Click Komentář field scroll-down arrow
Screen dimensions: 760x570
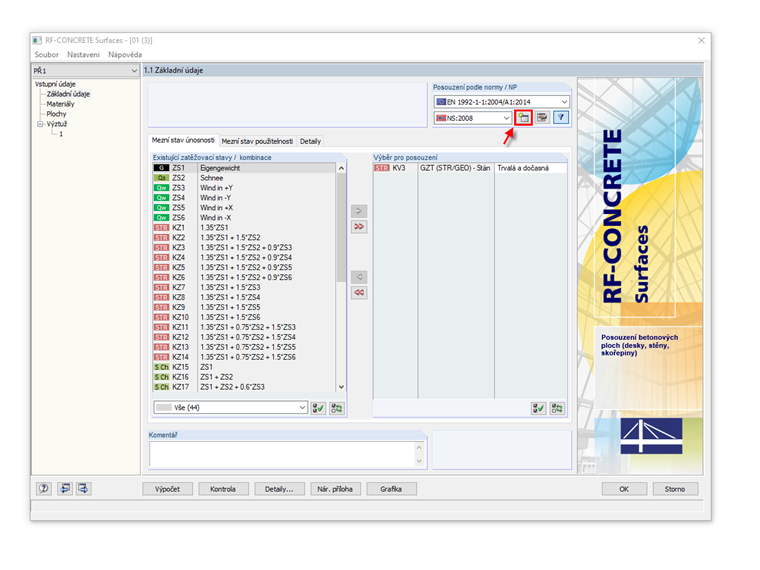point(419,461)
